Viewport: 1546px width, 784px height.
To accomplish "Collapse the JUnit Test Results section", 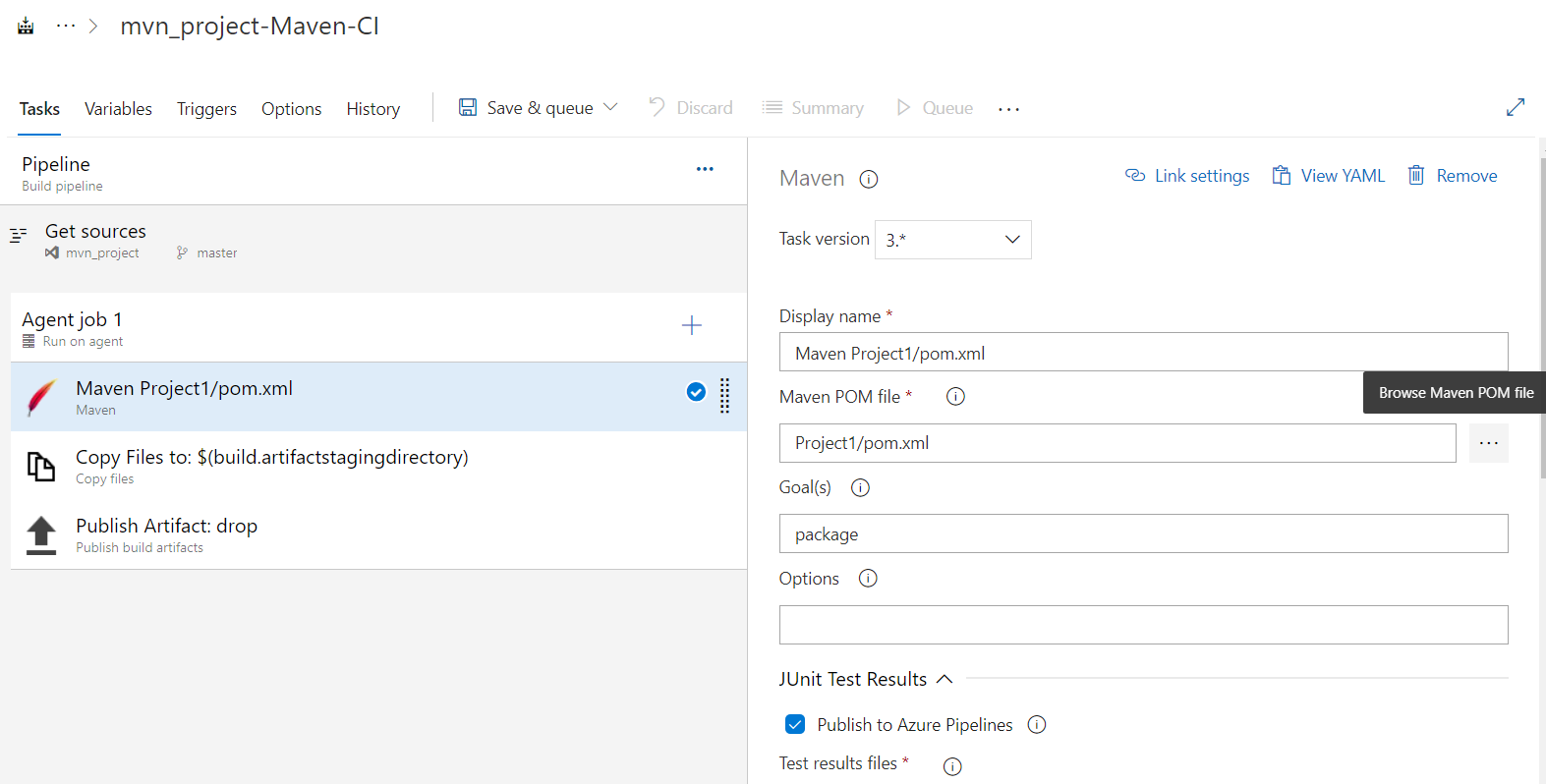I will tap(945, 679).
